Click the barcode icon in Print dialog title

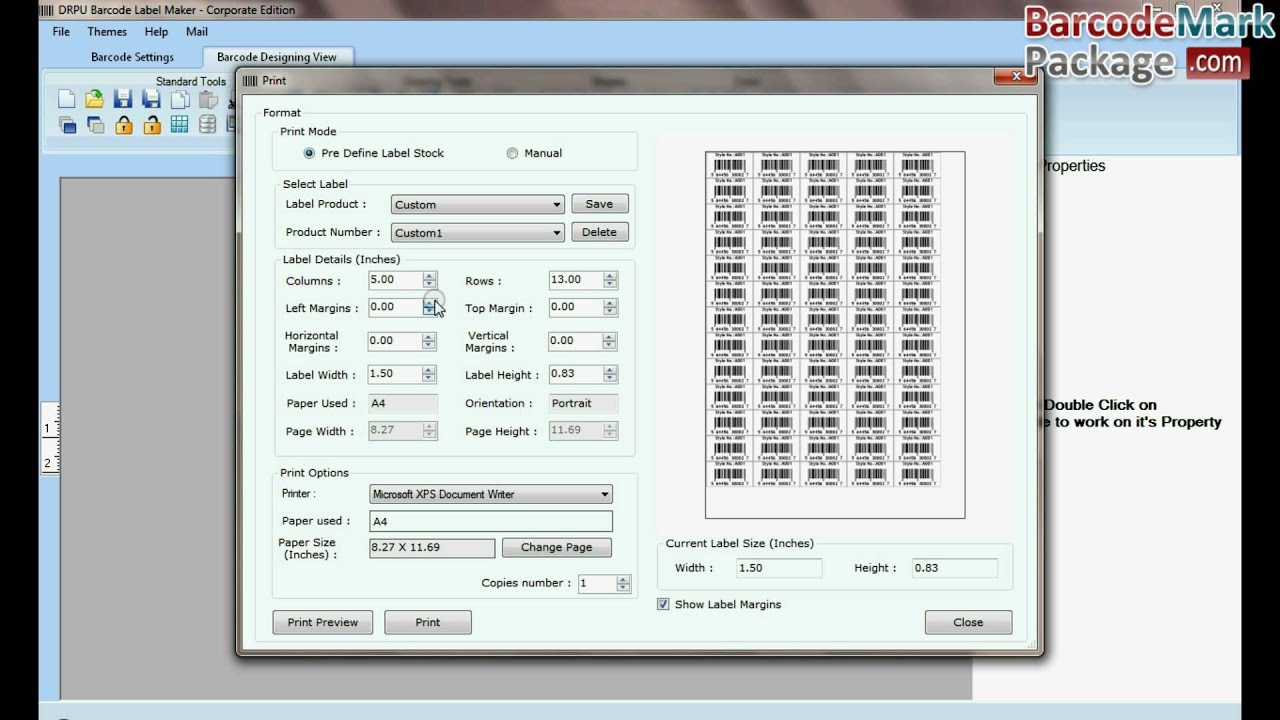tap(250, 81)
